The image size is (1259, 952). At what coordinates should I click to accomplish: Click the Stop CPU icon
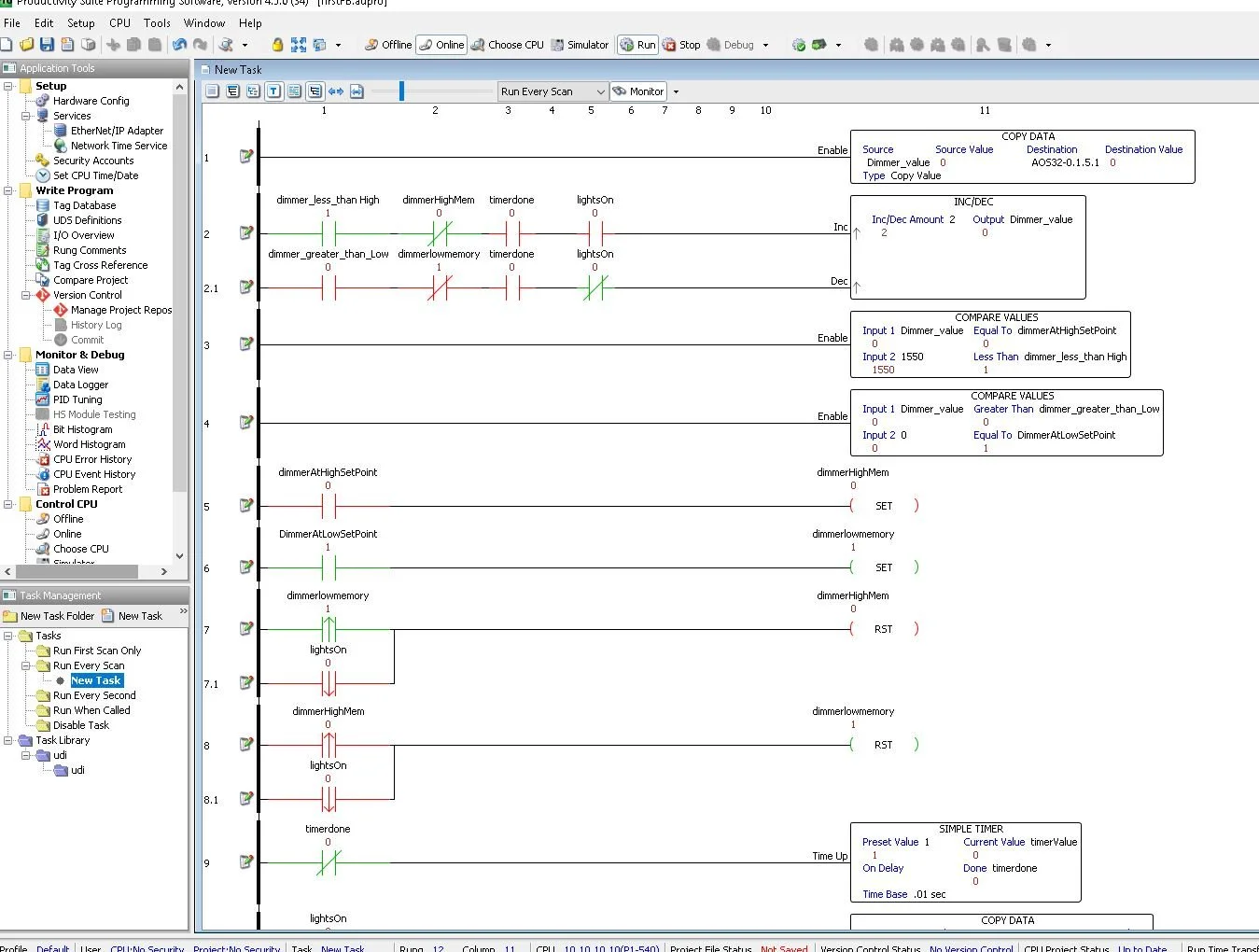[x=681, y=44]
